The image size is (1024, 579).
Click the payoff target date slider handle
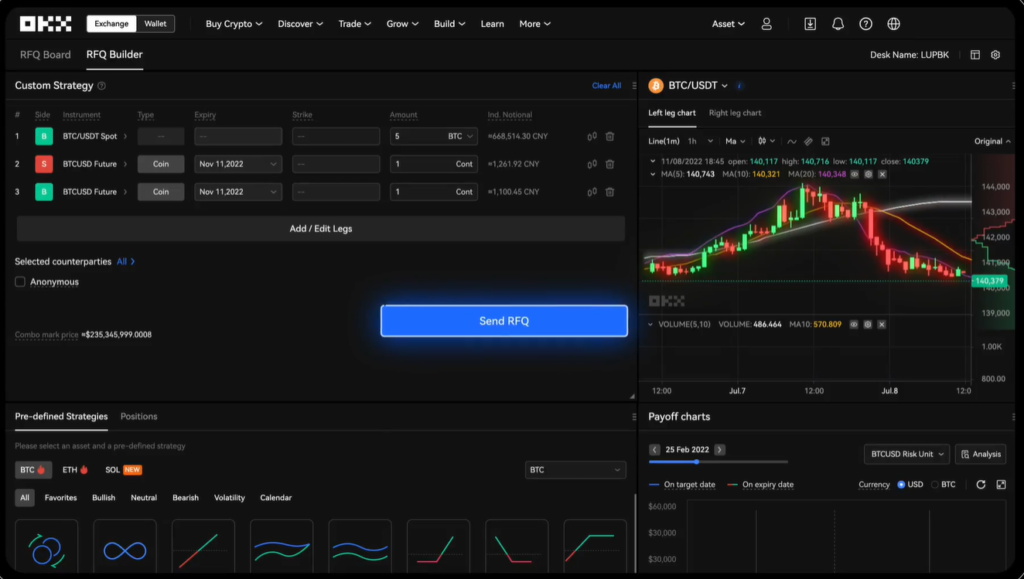[696, 462]
